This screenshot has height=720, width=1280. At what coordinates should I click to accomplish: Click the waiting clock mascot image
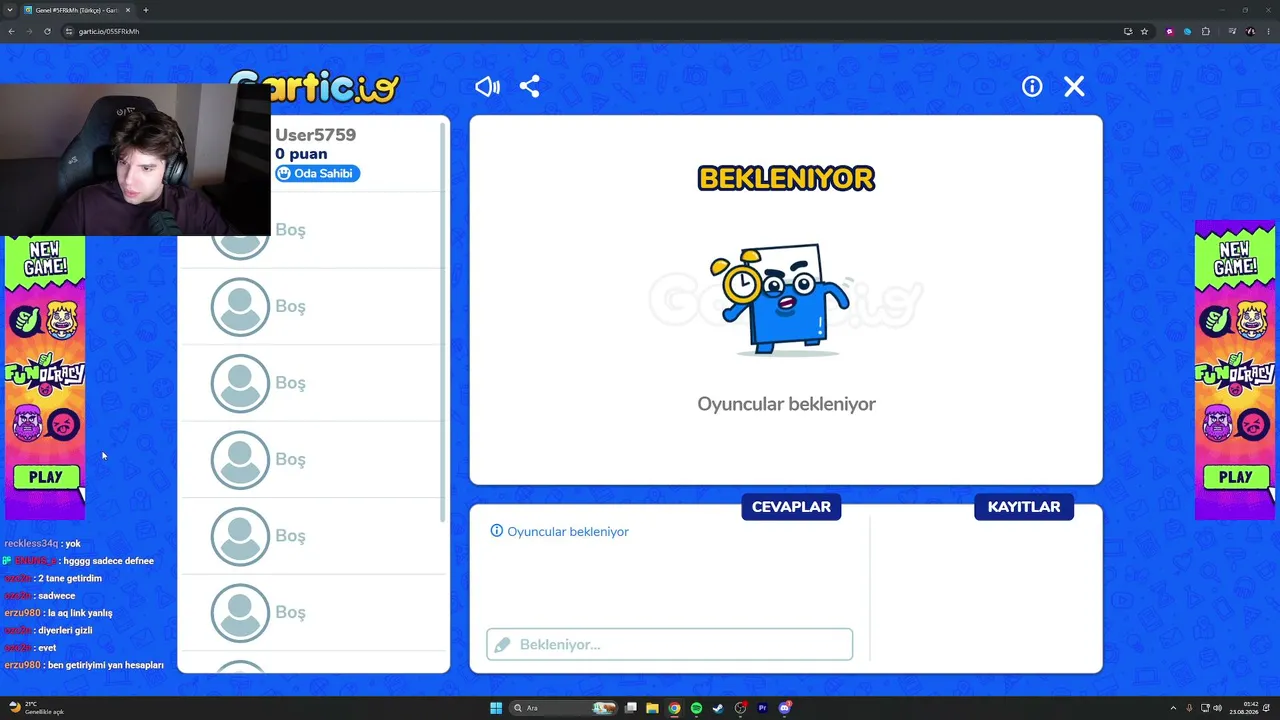coord(780,299)
